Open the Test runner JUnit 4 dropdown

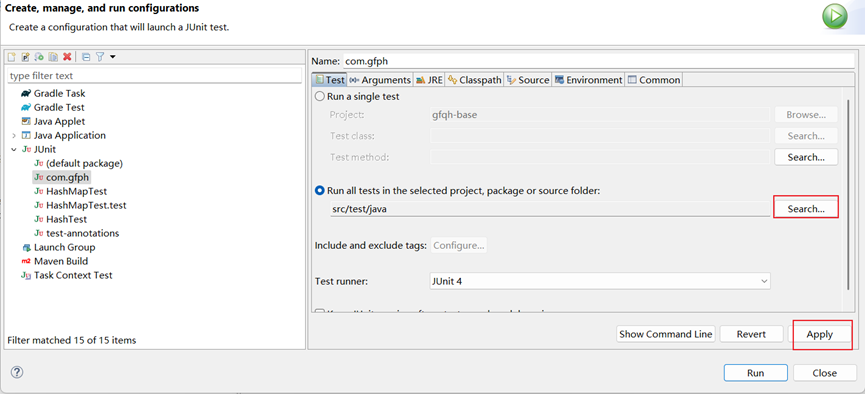[x=600, y=281]
